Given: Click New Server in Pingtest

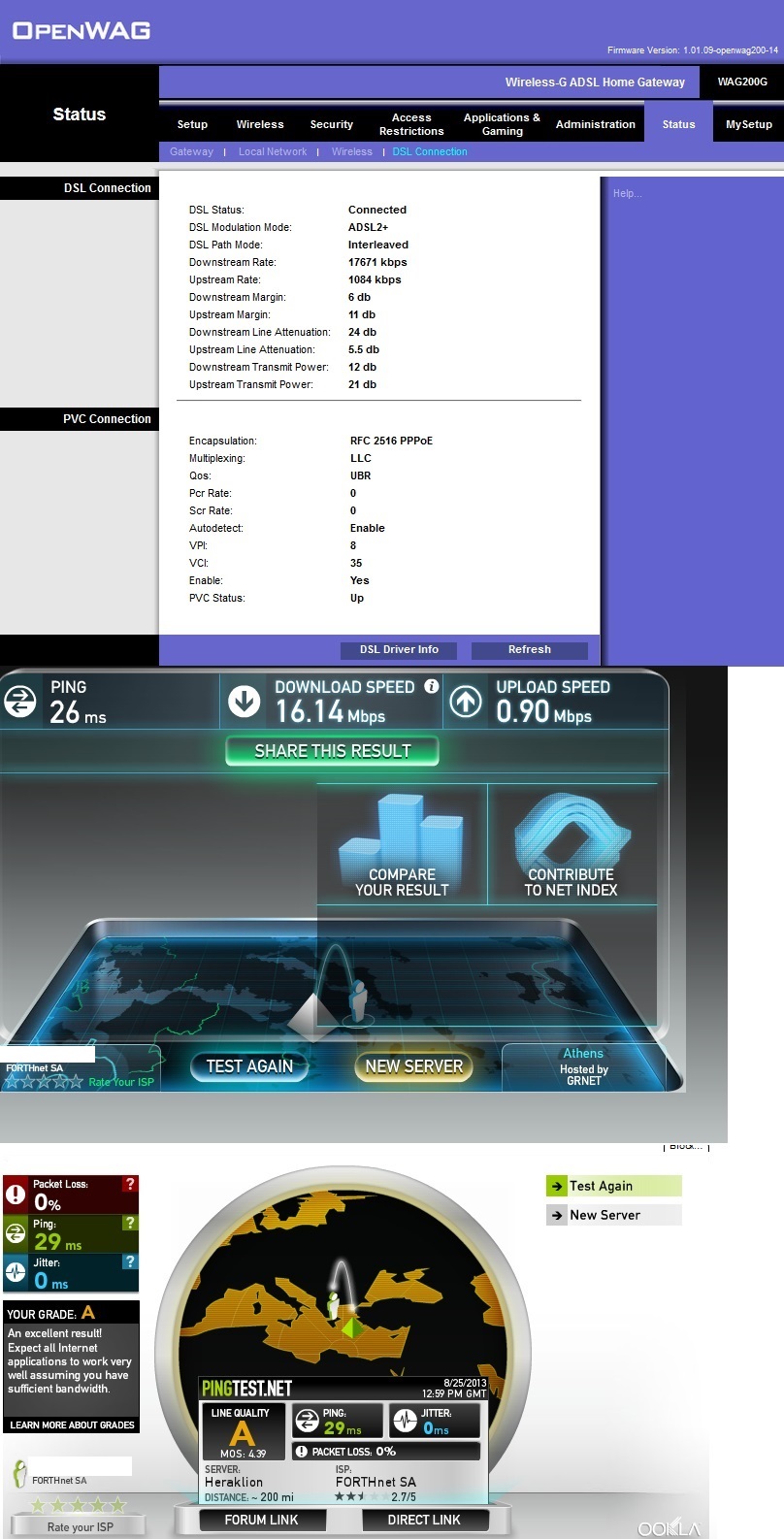Looking at the screenshot, I should (x=613, y=1215).
